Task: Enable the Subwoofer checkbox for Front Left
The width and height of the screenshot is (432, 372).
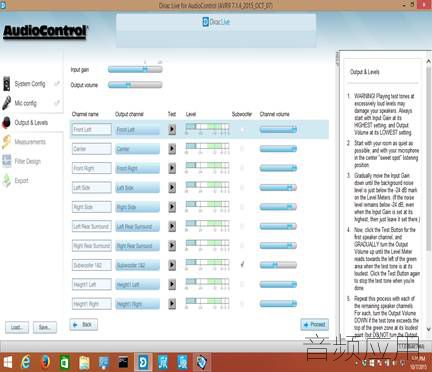Action: (242, 129)
